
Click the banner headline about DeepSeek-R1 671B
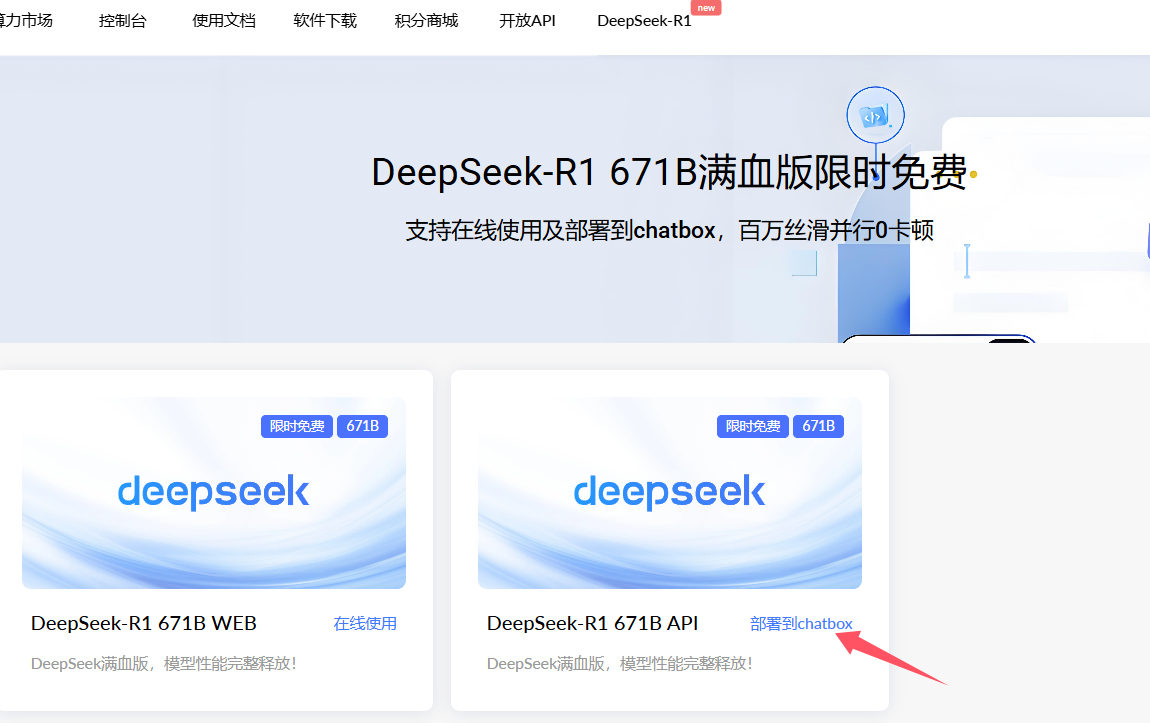tap(670, 173)
